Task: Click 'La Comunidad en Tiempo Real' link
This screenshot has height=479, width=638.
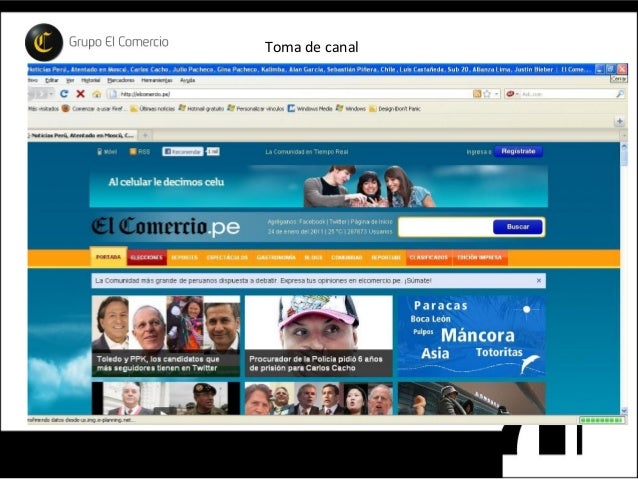Action: (306, 152)
